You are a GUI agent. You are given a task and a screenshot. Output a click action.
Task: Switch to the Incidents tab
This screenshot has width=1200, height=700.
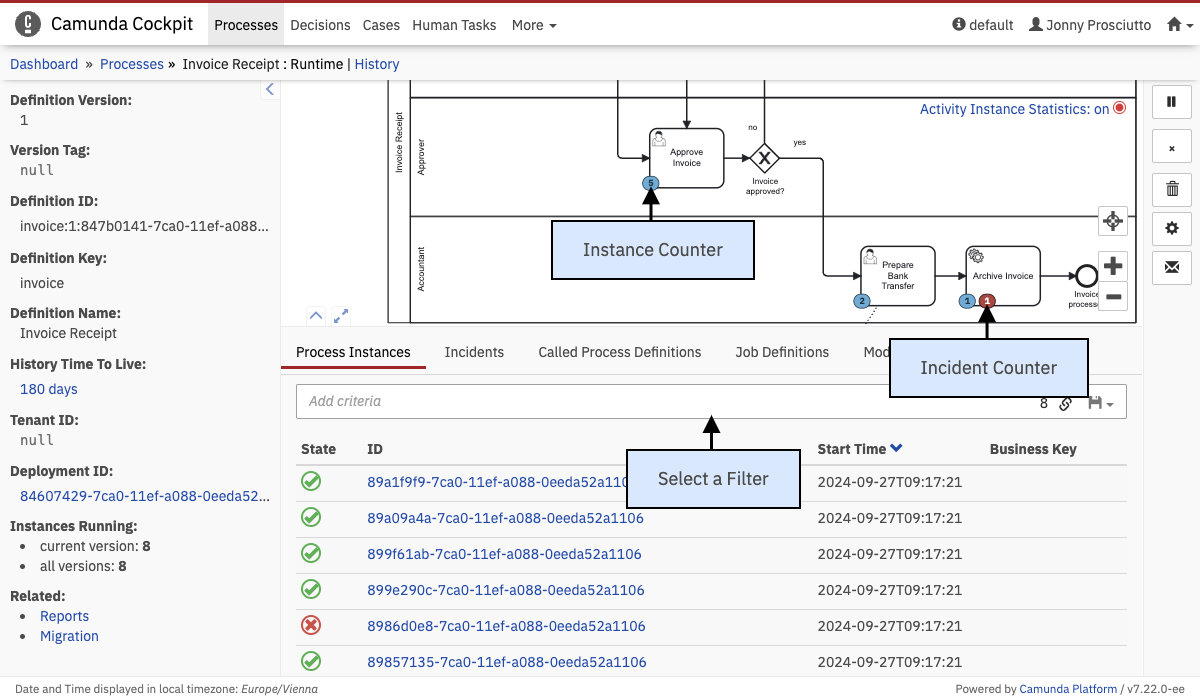(x=474, y=352)
